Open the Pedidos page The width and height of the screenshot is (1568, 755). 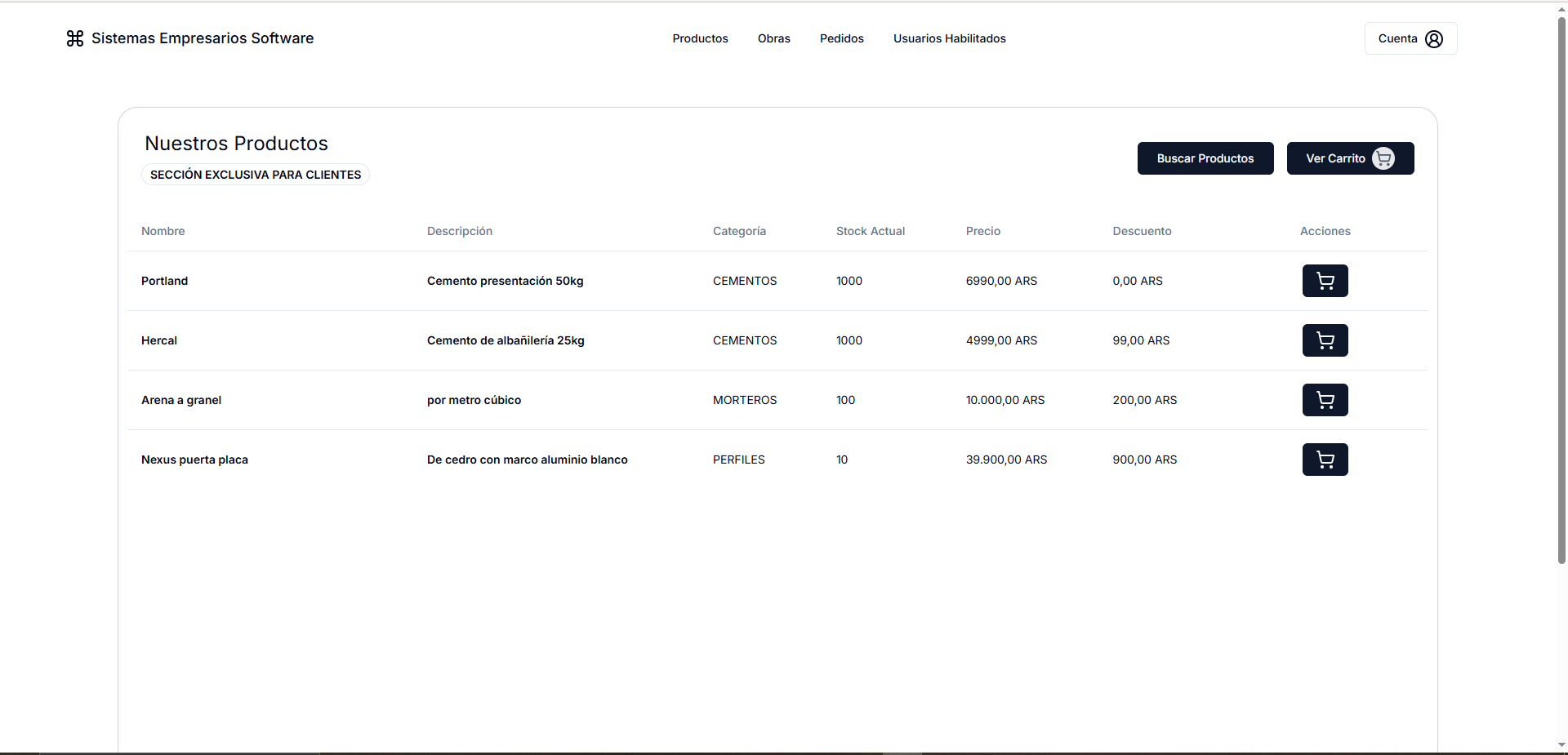pos(841,38)
